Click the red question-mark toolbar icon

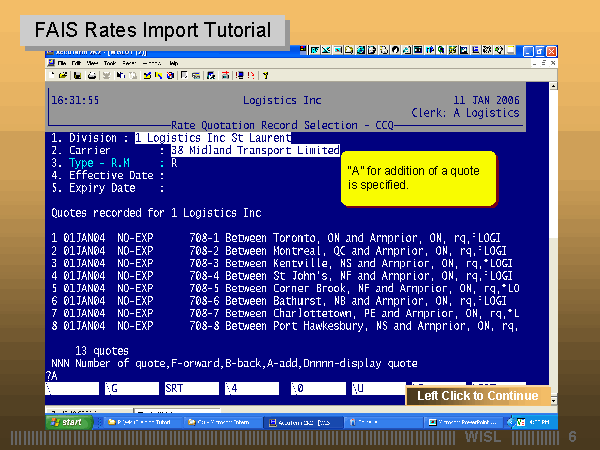[x=251, y=75]
